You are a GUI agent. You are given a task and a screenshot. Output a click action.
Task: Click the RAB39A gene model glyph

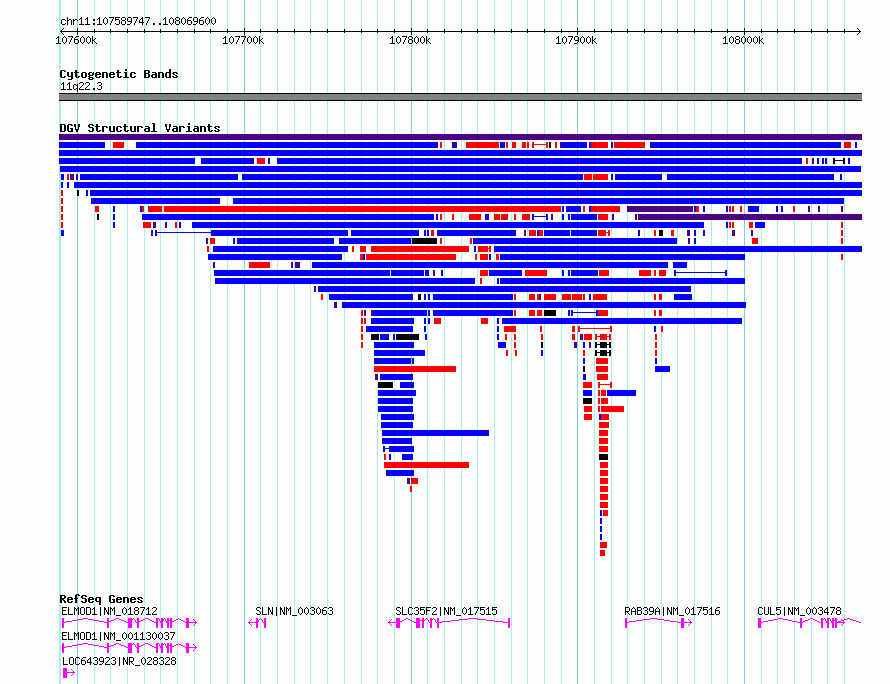click(658, 623)
